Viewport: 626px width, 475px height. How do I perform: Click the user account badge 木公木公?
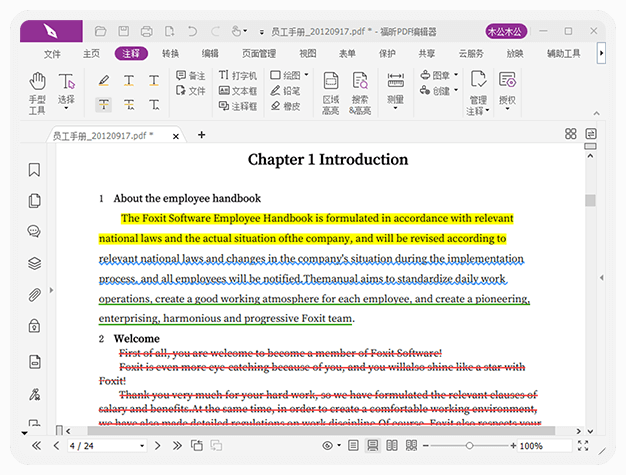coord(506,32)
